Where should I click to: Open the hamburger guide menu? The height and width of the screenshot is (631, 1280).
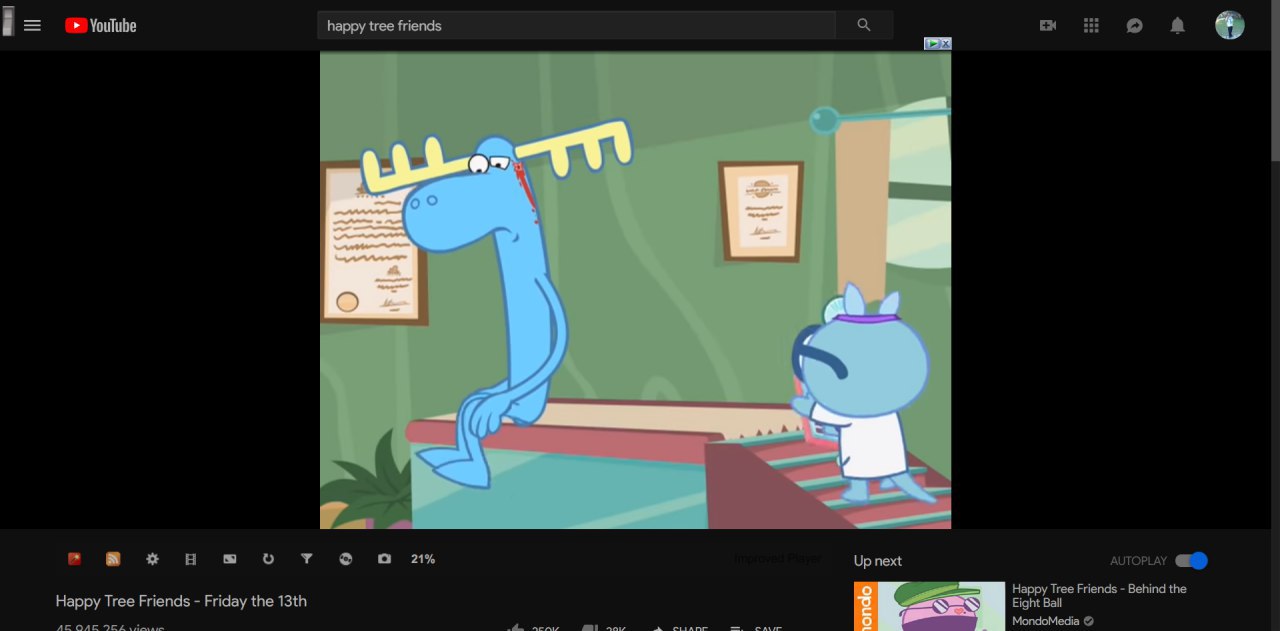pyautogui.click(x=32, y=25)
